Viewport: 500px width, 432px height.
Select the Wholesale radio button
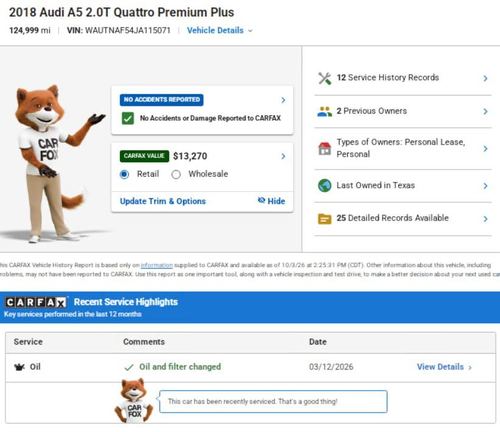176,174
